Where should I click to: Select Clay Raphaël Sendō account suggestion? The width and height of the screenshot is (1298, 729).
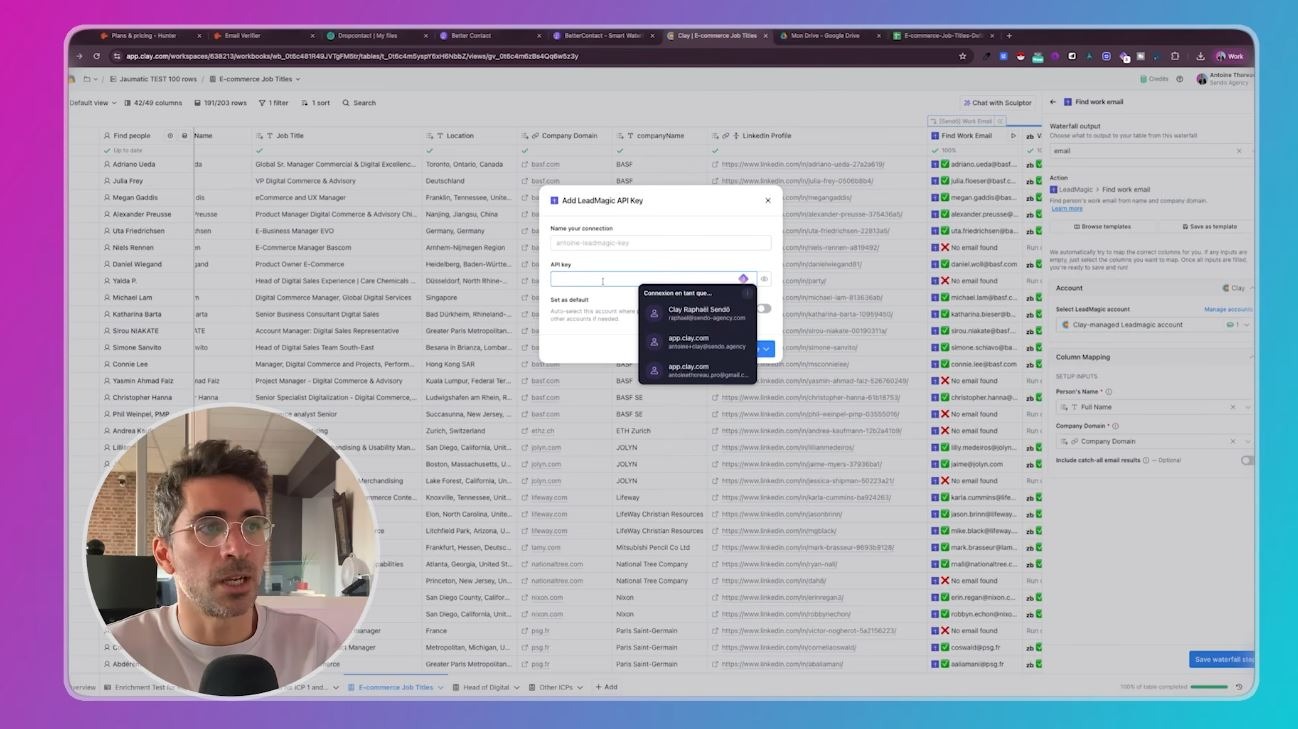pos(697,313)
